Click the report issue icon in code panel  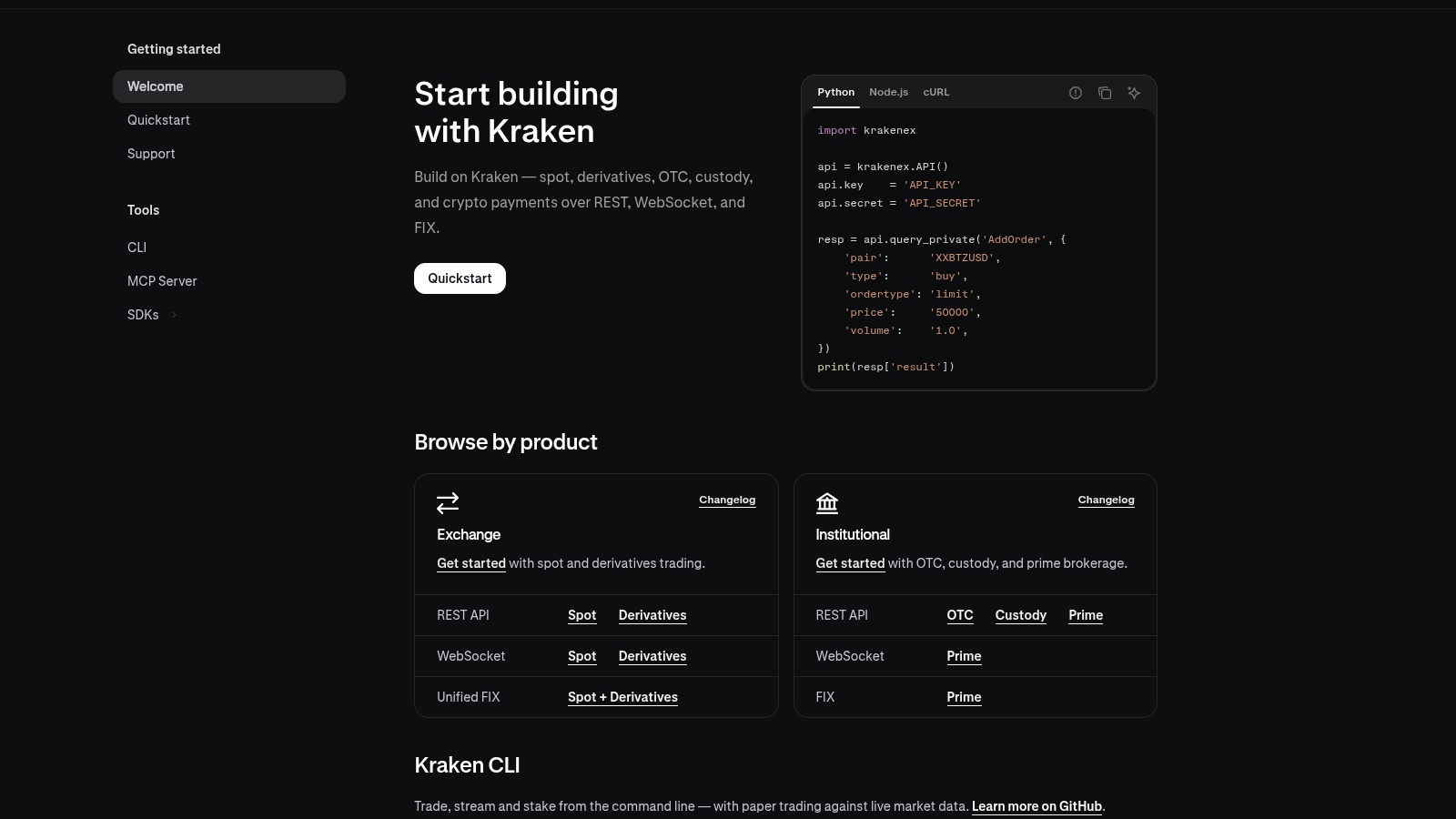tap(1076, 93)
